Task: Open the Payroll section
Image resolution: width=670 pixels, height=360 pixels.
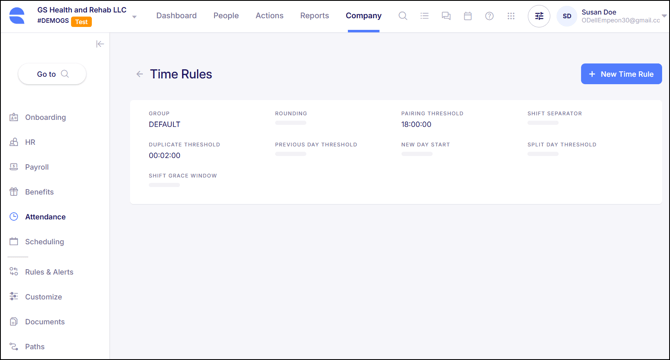Action: tap(37, 167)
